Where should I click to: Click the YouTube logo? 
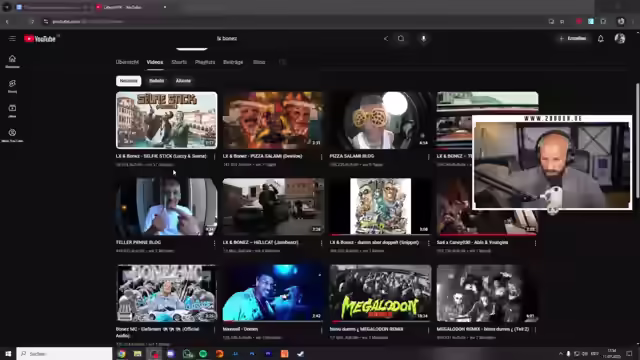[40, 39]
